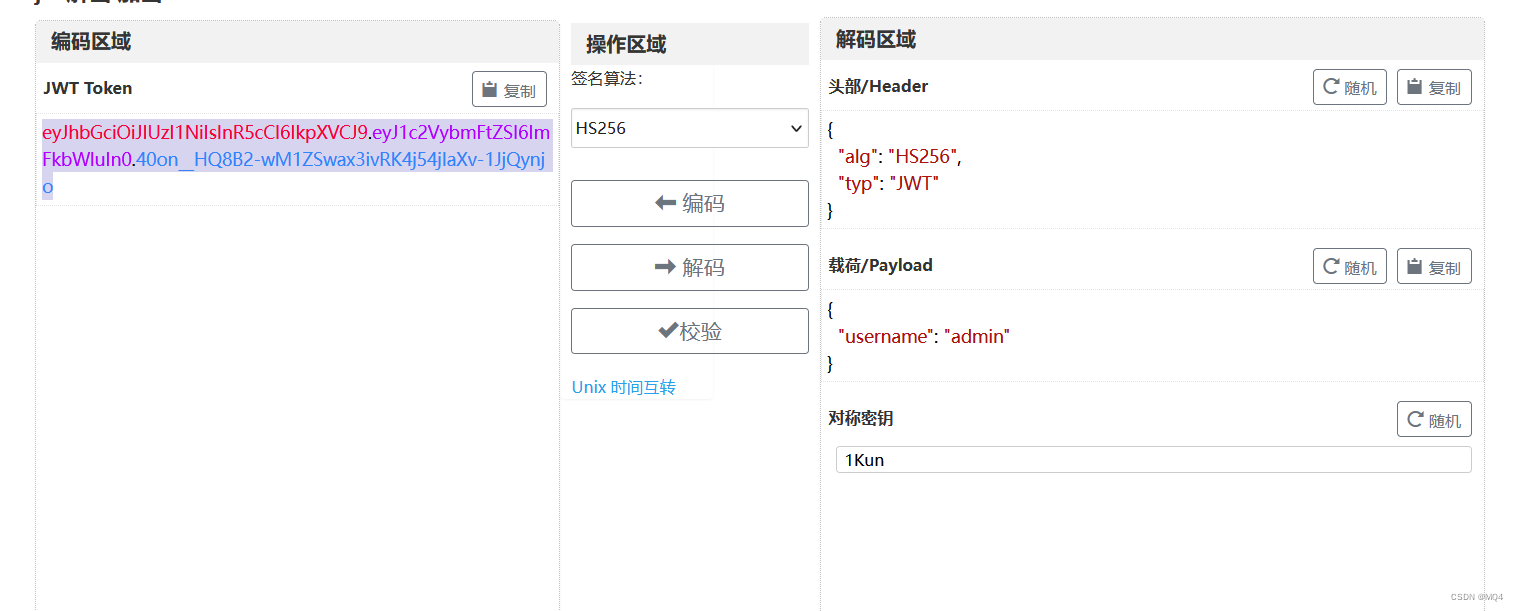Screen dimensions: 1519x611
Task: Generate a random 对称密钥 symmetric key
Action: click(x=1433, y=420)
